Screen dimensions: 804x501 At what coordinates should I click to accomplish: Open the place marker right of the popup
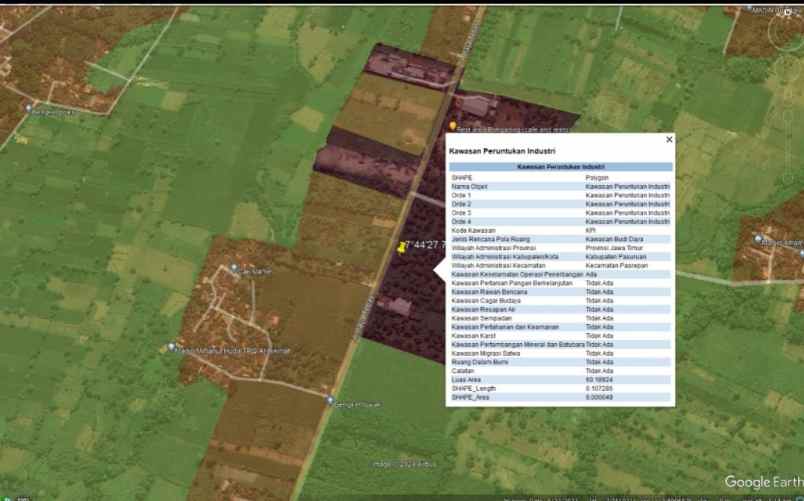(760, 240)
